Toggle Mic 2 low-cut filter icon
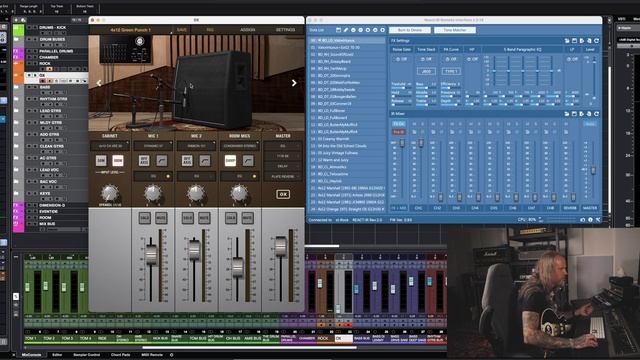 coord(205,160)
